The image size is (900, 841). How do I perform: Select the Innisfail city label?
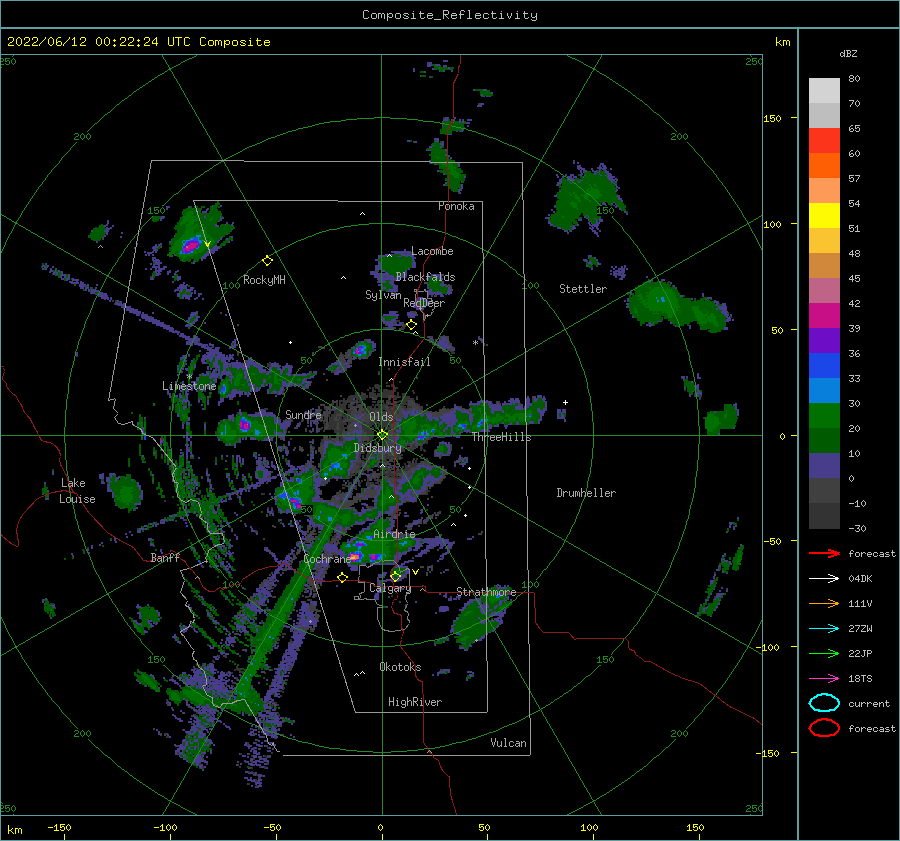pos(404,362)
